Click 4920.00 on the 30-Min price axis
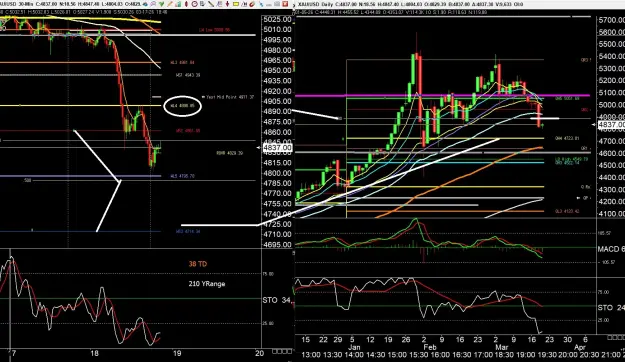 click(x=277, y=91)
